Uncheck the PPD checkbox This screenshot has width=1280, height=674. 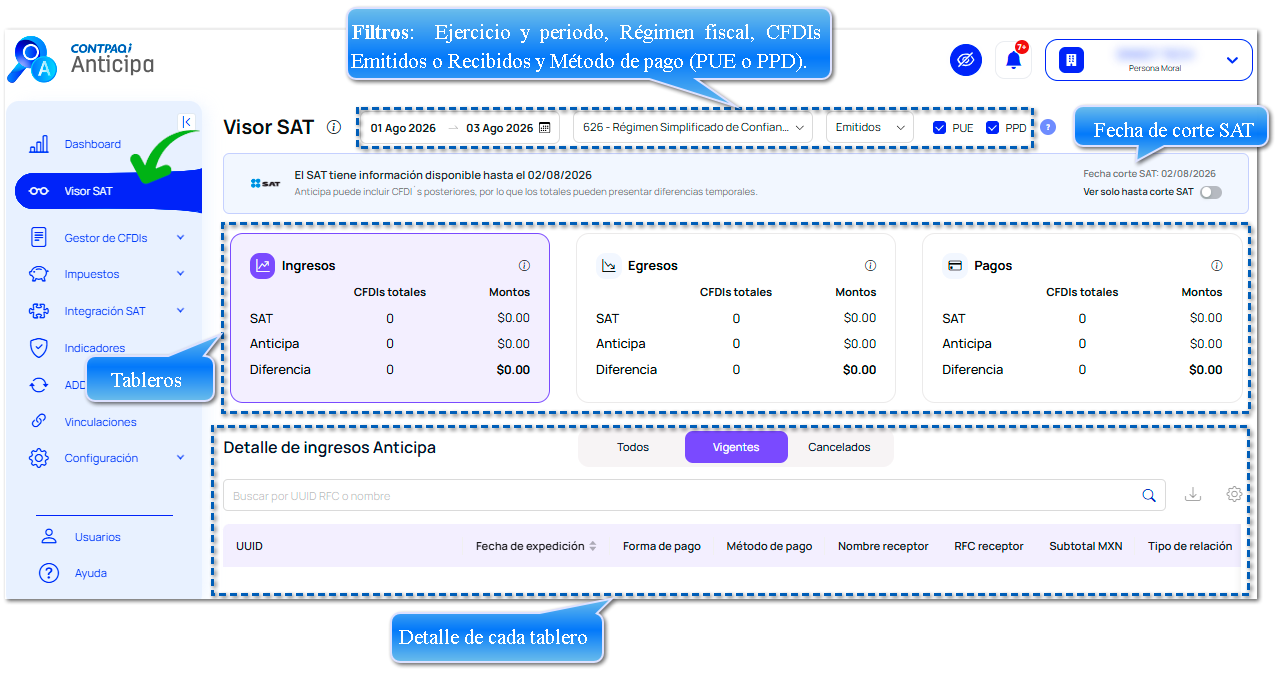point(992,128)
